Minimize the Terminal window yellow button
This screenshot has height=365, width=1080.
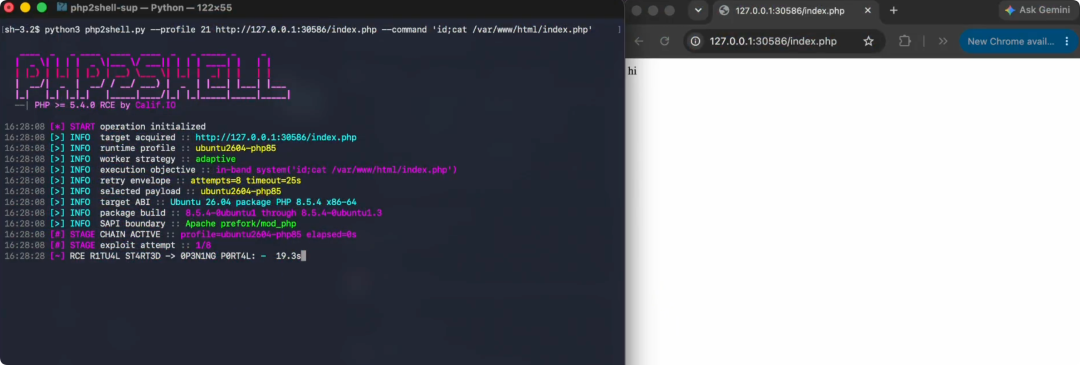point(25,8)
